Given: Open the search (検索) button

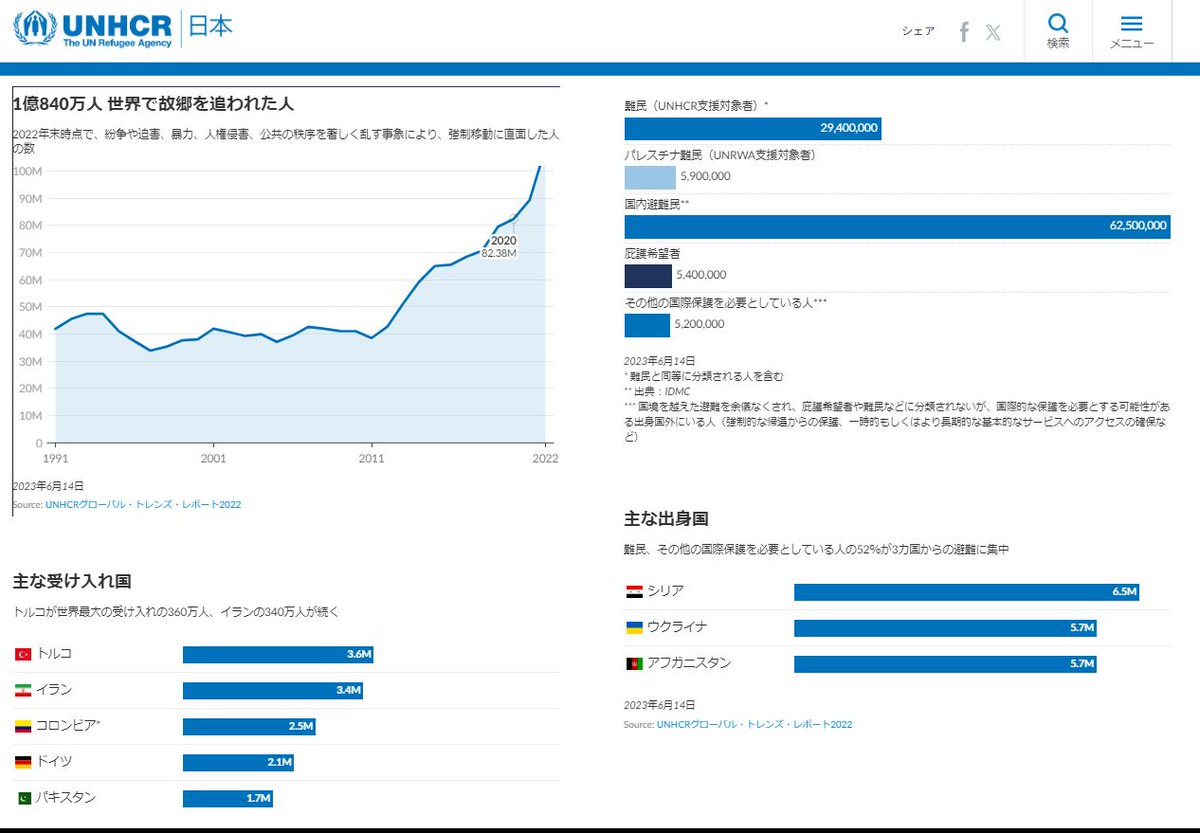Looking at the screenshot, I should pyautogui.click(x=1058, y=31).
